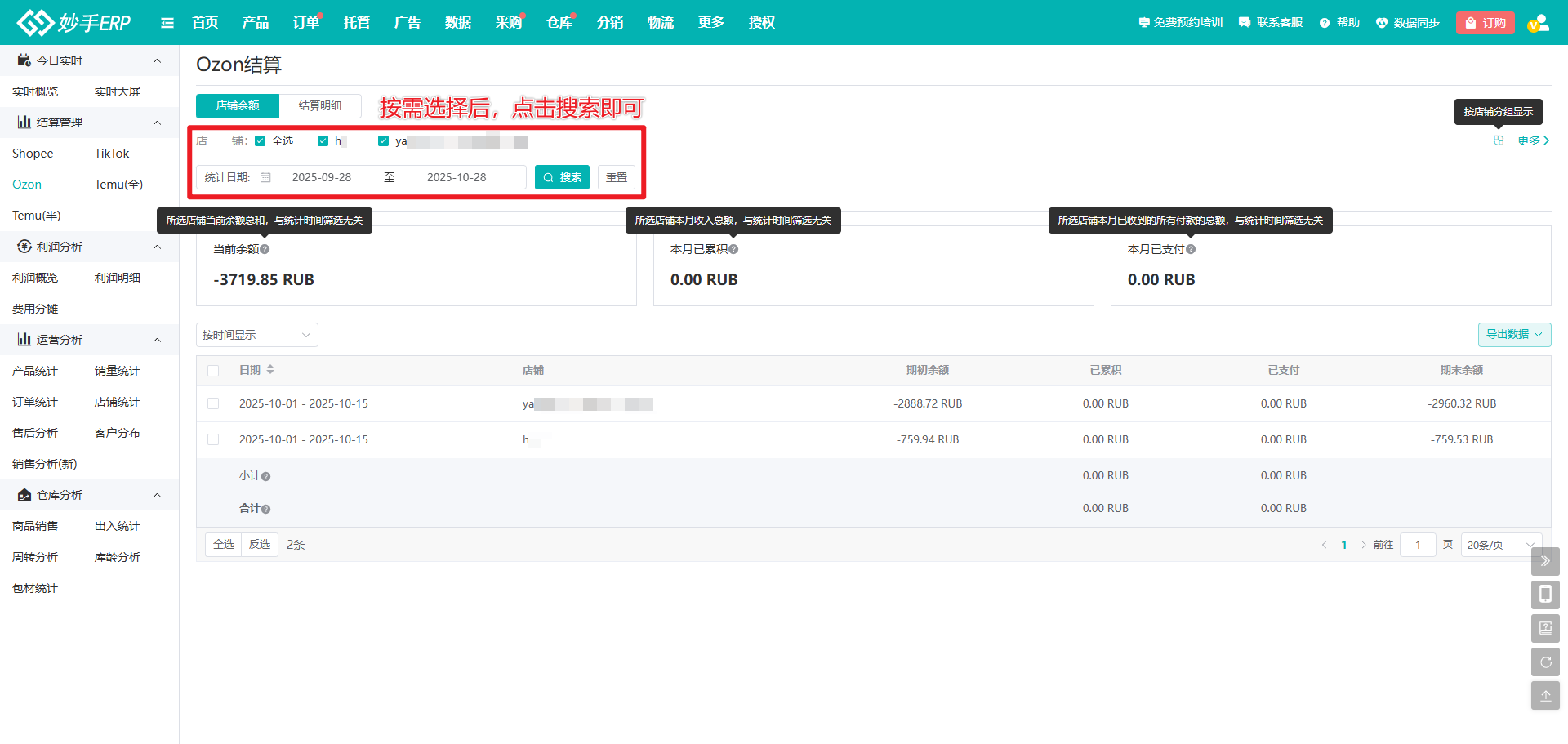Select the first table row checkbox
1568x744 pixels.
click(x=213, y=403)
